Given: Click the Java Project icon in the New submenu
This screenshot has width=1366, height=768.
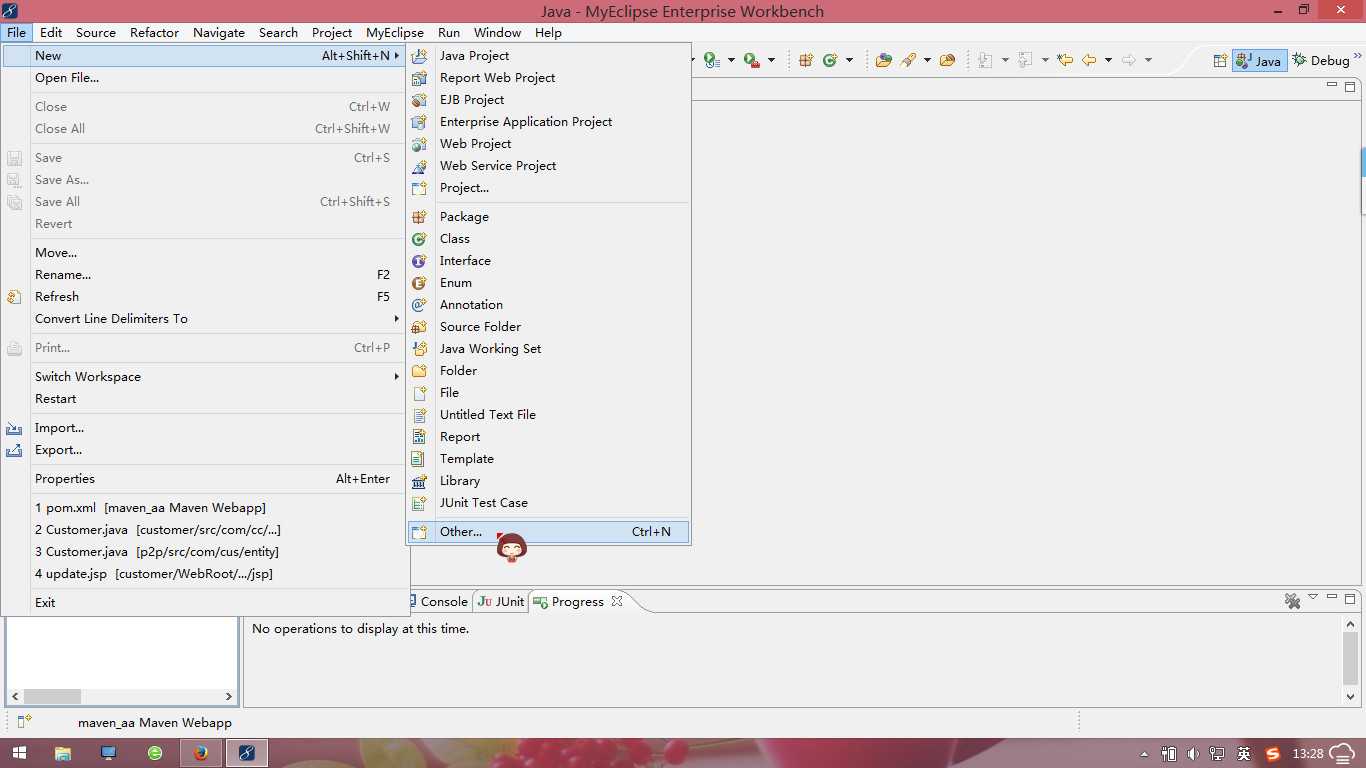Looking at the screenshot, I should [420, 56].
